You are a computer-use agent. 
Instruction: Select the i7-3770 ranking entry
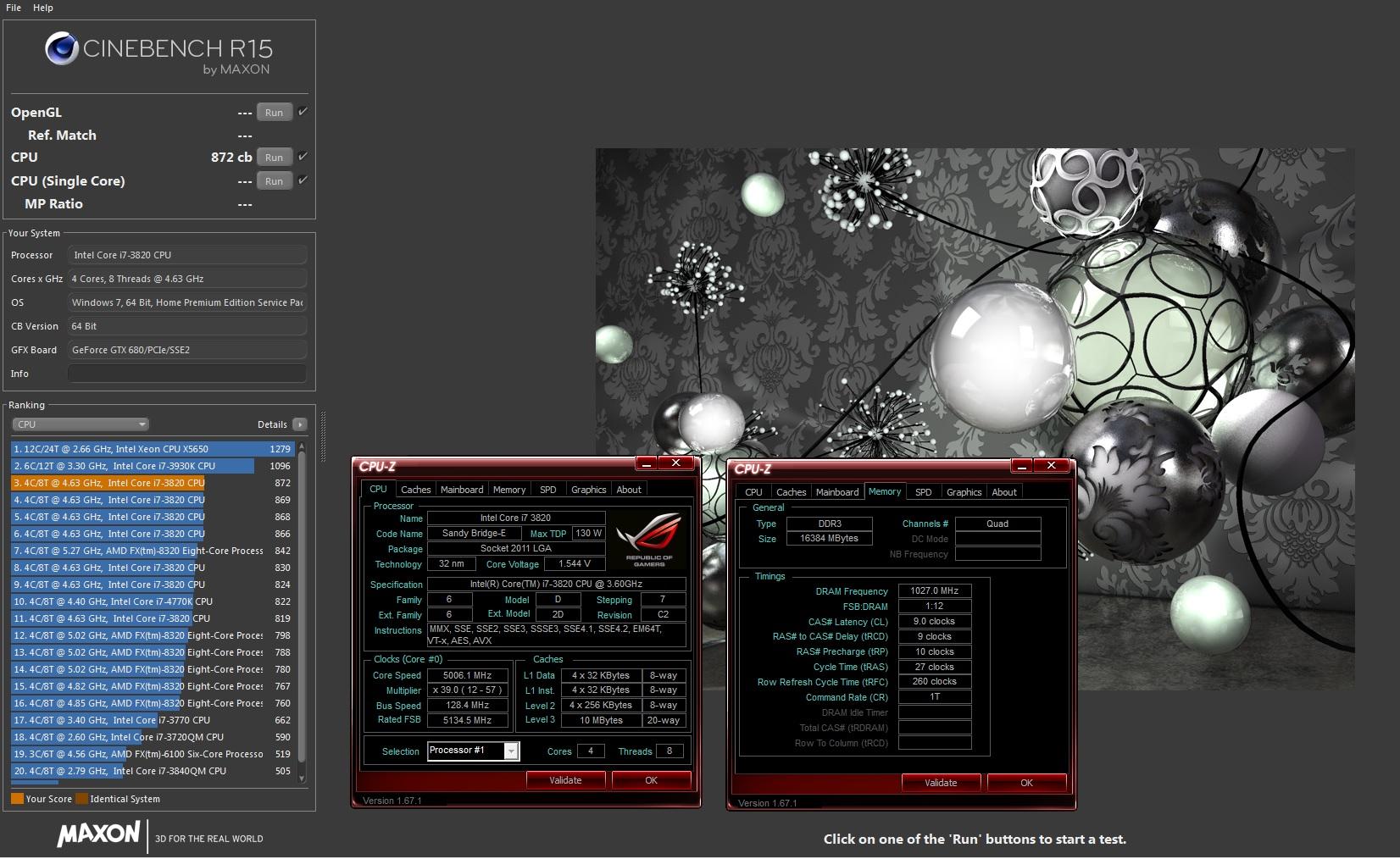153,720
